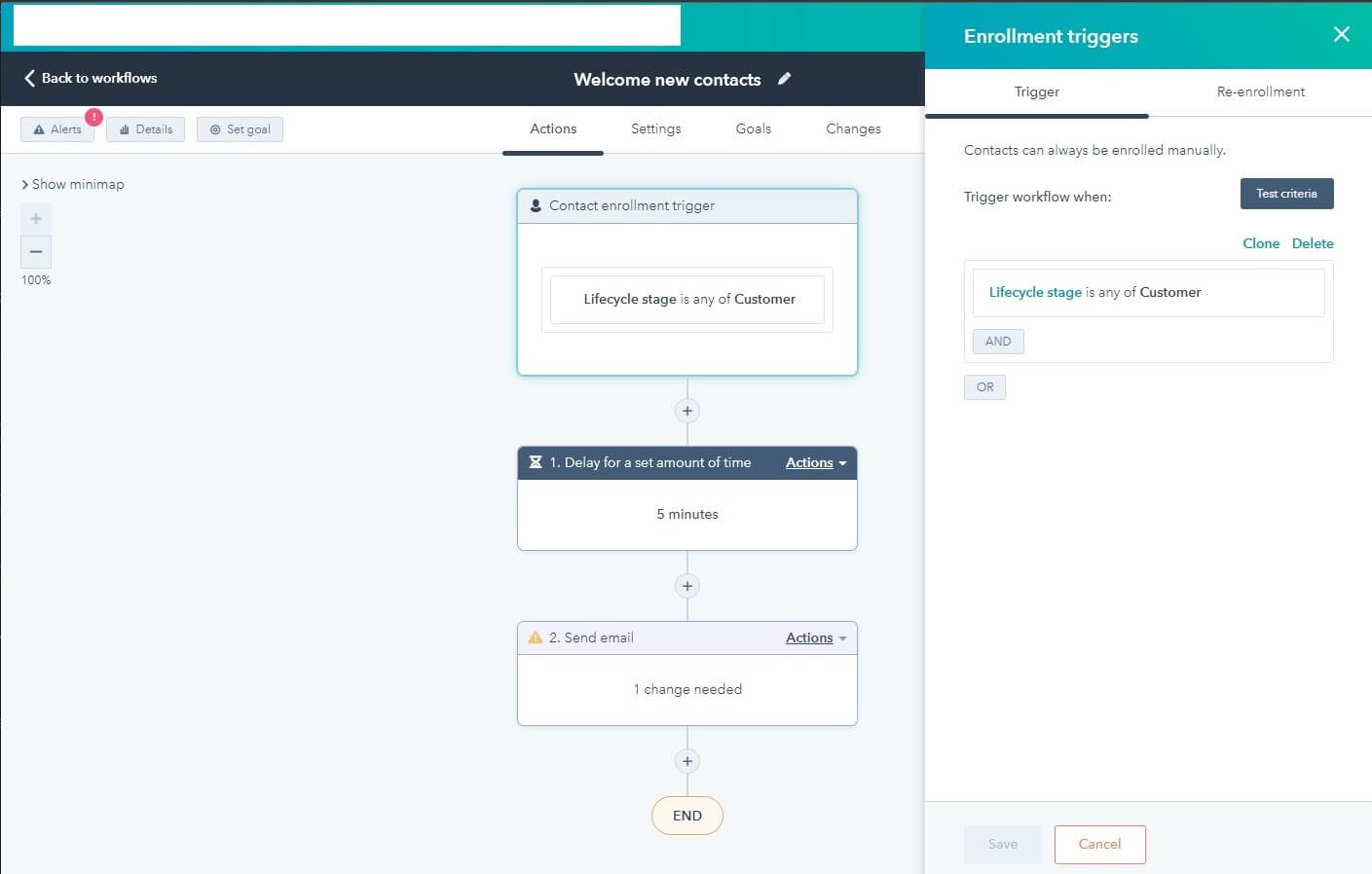Cancel the enrollment trigger changes
1372x874 pixels.
1099,844
